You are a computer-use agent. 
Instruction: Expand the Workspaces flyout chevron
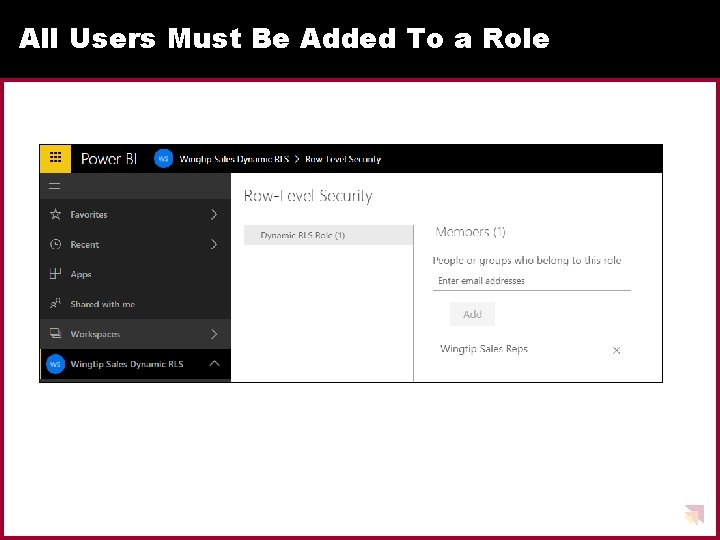[x=214, y=334]
